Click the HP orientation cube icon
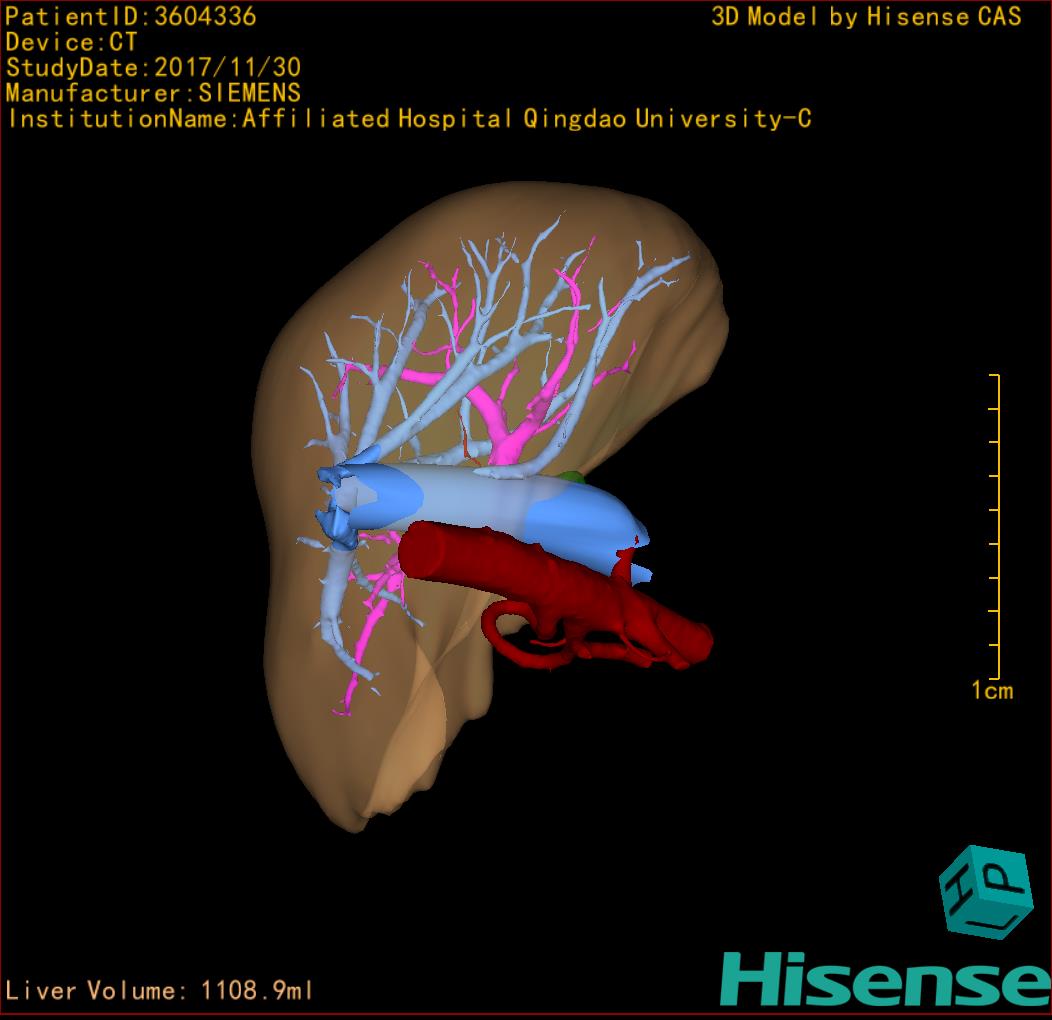This screenshot has height=1020, width=1052. coord(986,892)
